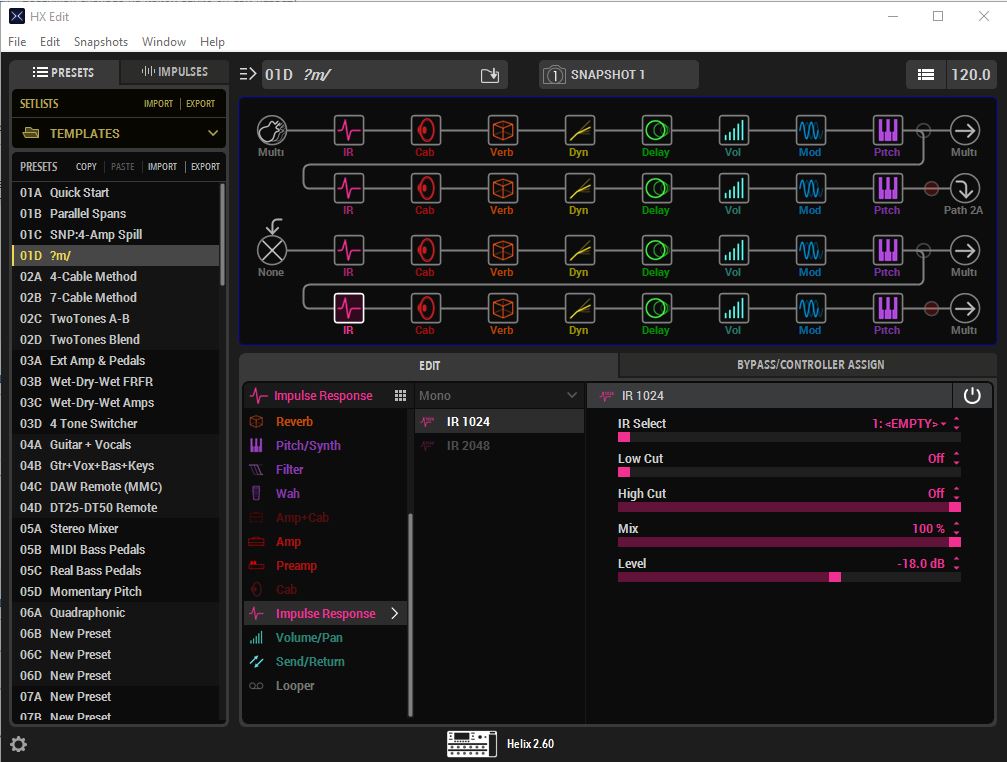Click the Mix value stepper
This screenshot has height=762, width=1007.
(956, 528)
